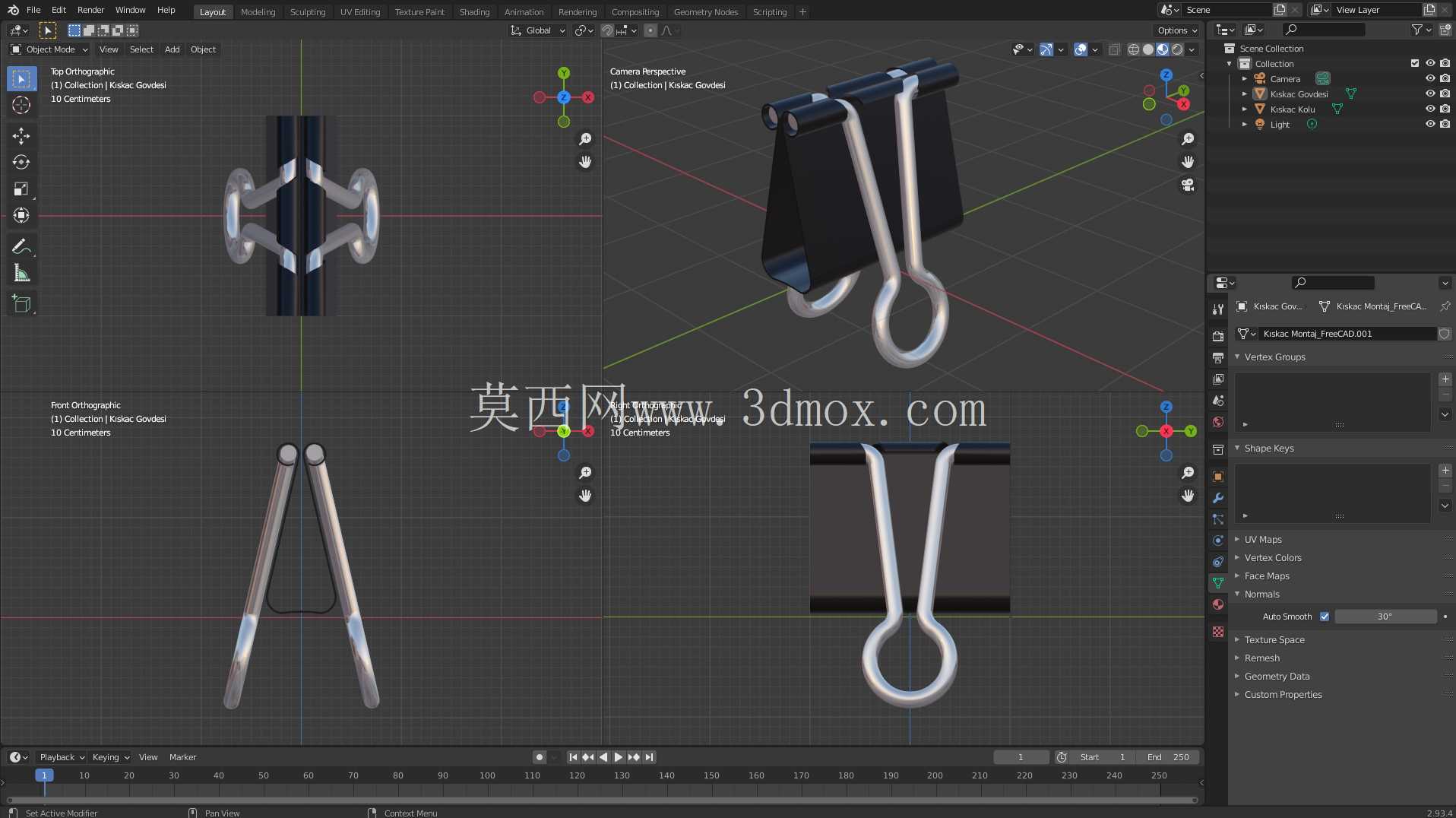The width and height of the screenshot is (1456, 818).
Task: Select the Scale tool
Action: [21, 189]
